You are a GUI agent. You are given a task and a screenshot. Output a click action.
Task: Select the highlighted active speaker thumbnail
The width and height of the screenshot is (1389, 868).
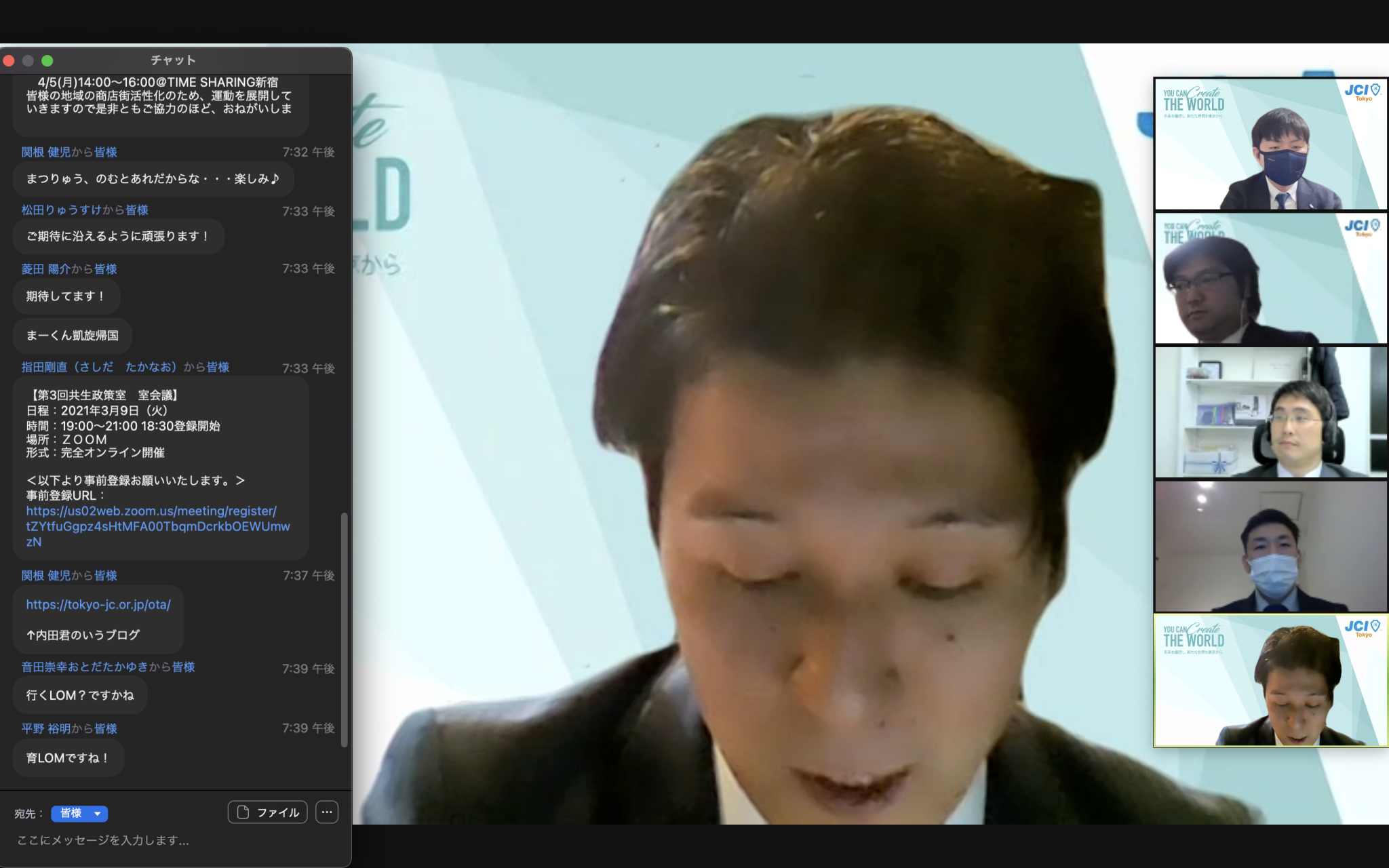click(x=1270, y=680)
